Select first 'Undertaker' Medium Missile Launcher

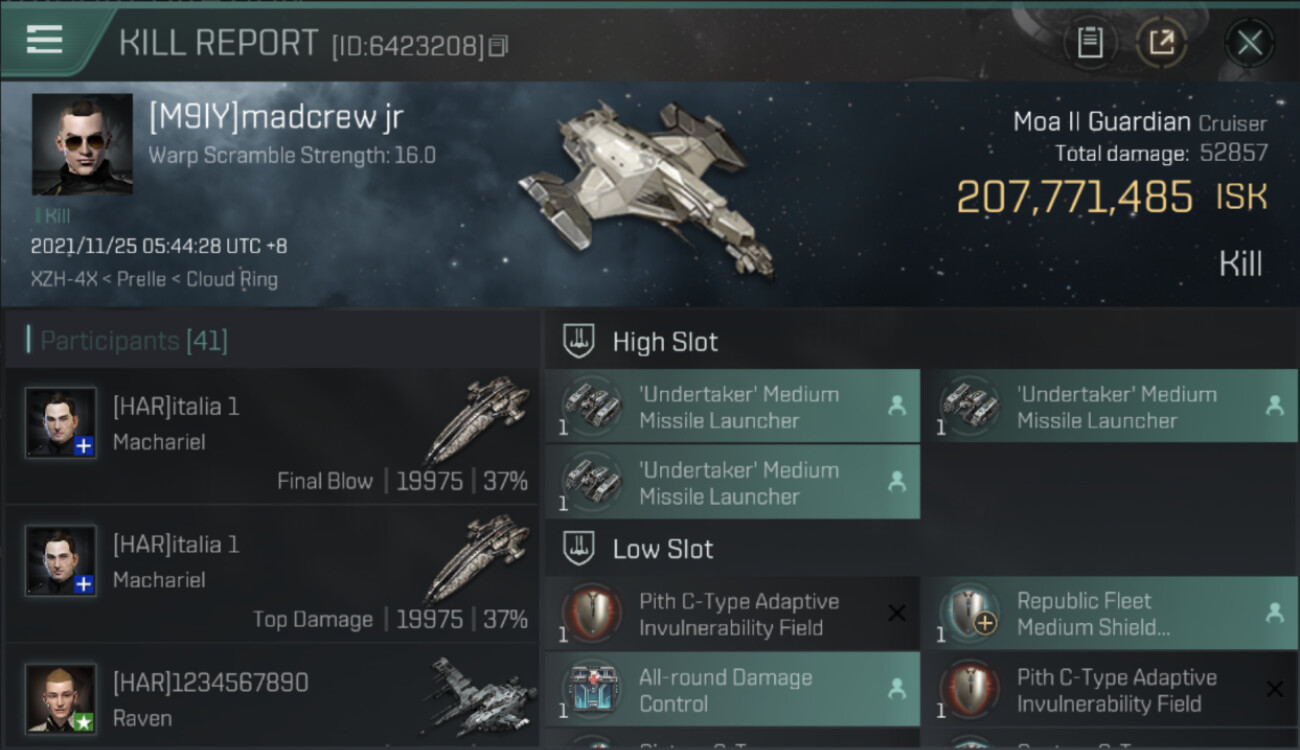pyautogui.click(x=732, y=406)
